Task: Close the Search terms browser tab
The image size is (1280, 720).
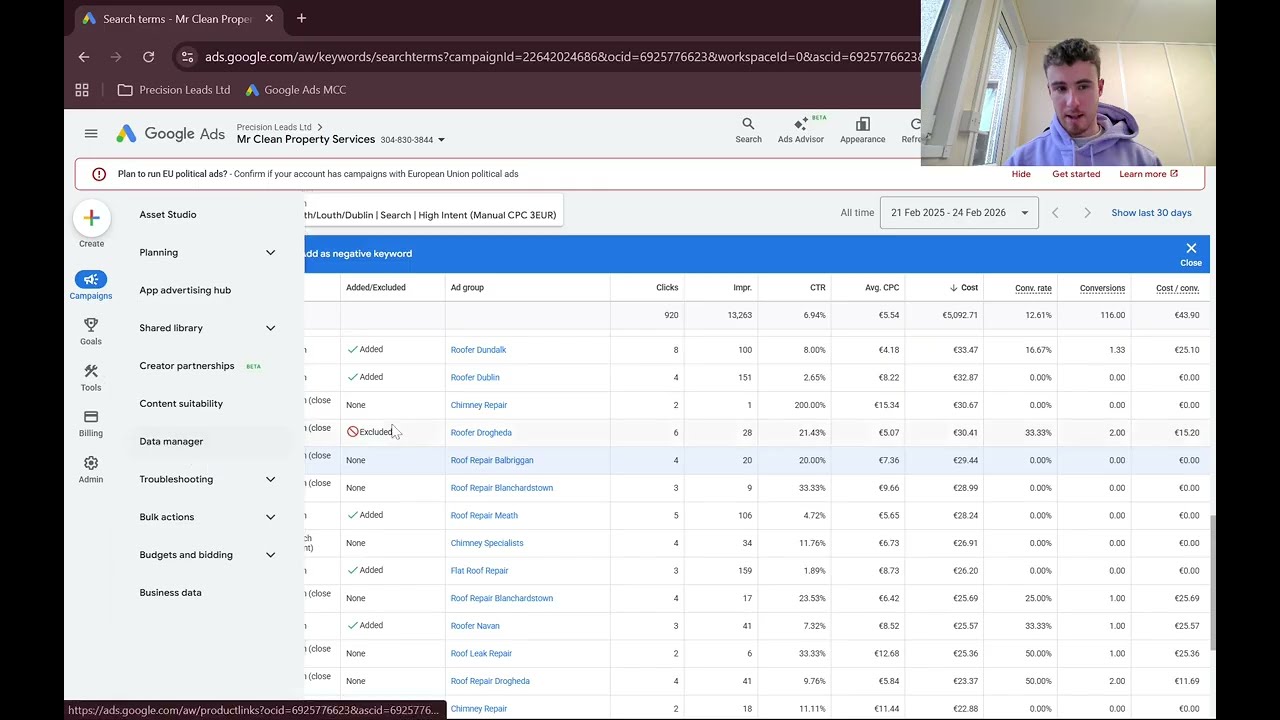Action: 270,18
